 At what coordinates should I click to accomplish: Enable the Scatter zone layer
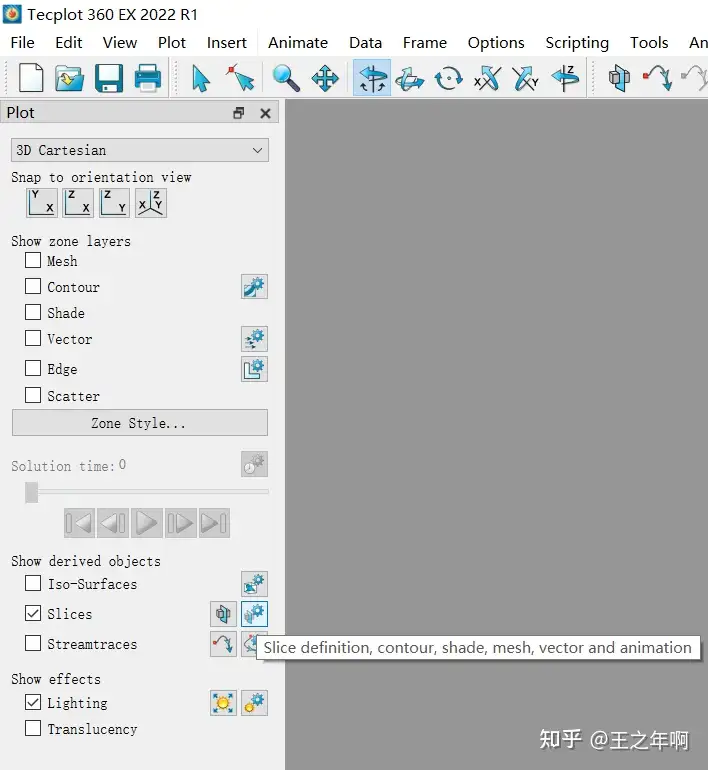coord(33,395)
